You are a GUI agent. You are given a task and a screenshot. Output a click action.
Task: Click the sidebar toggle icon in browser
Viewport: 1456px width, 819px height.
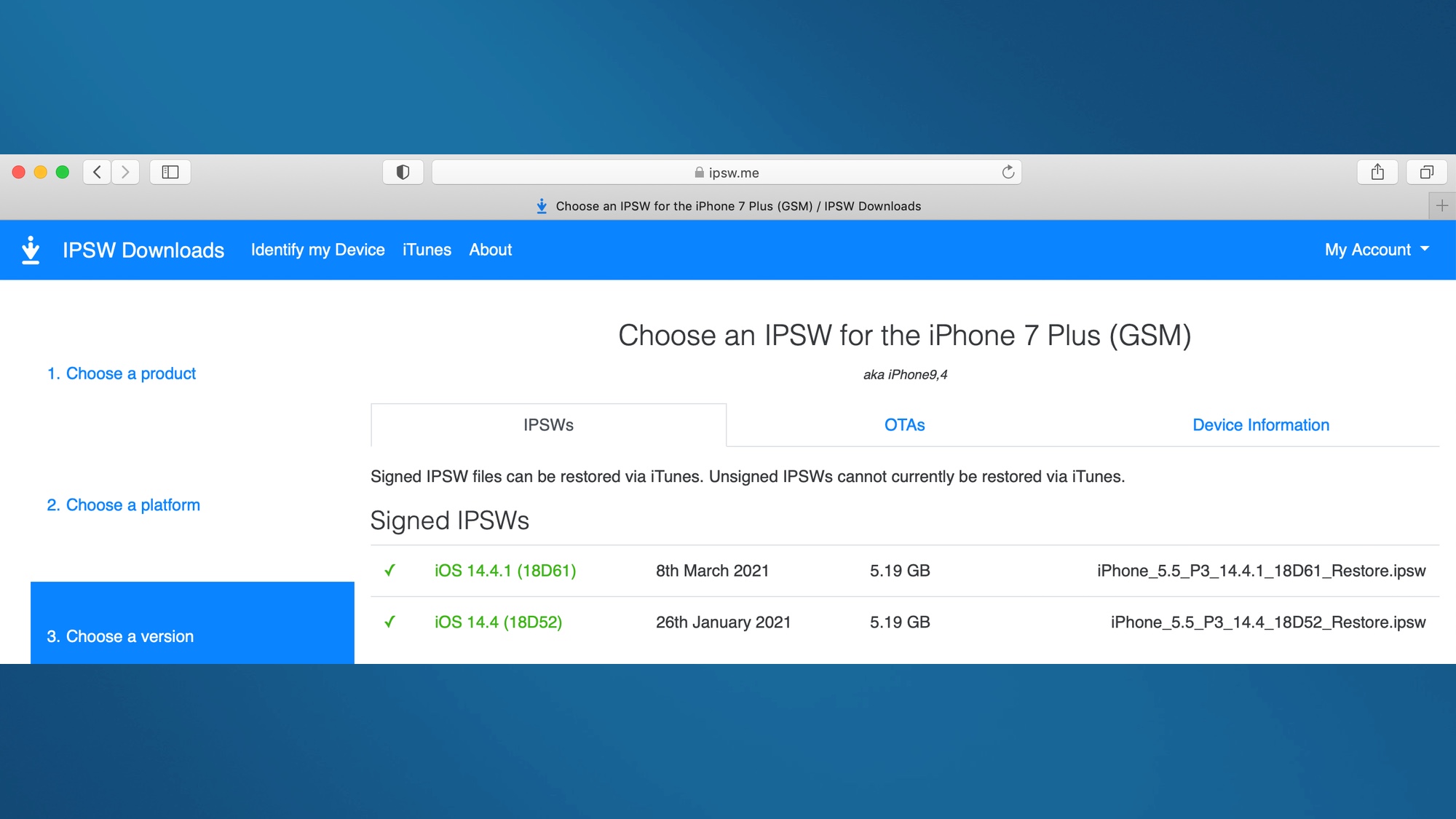[170, 172]
